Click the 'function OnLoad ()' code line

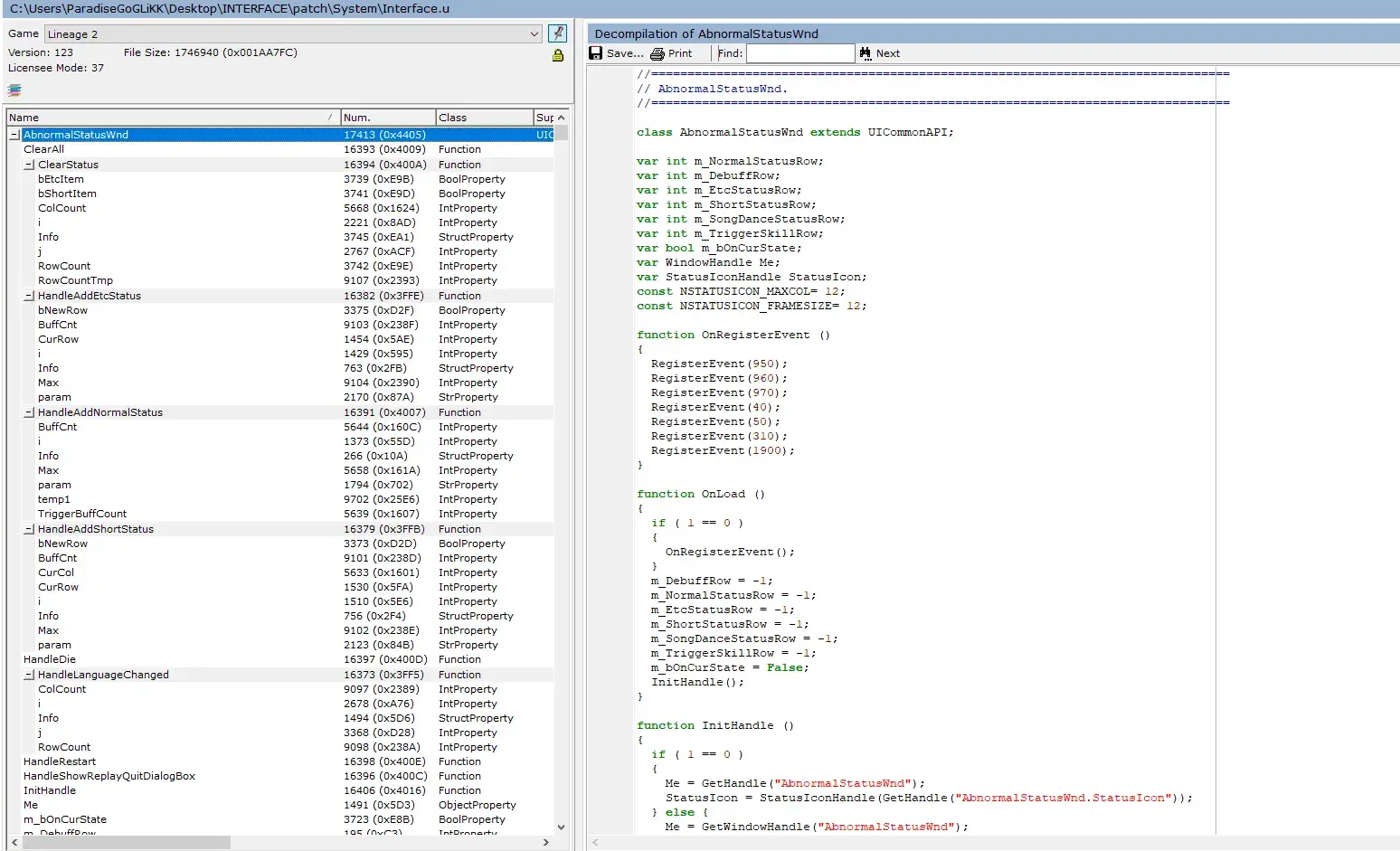(701, 494)
